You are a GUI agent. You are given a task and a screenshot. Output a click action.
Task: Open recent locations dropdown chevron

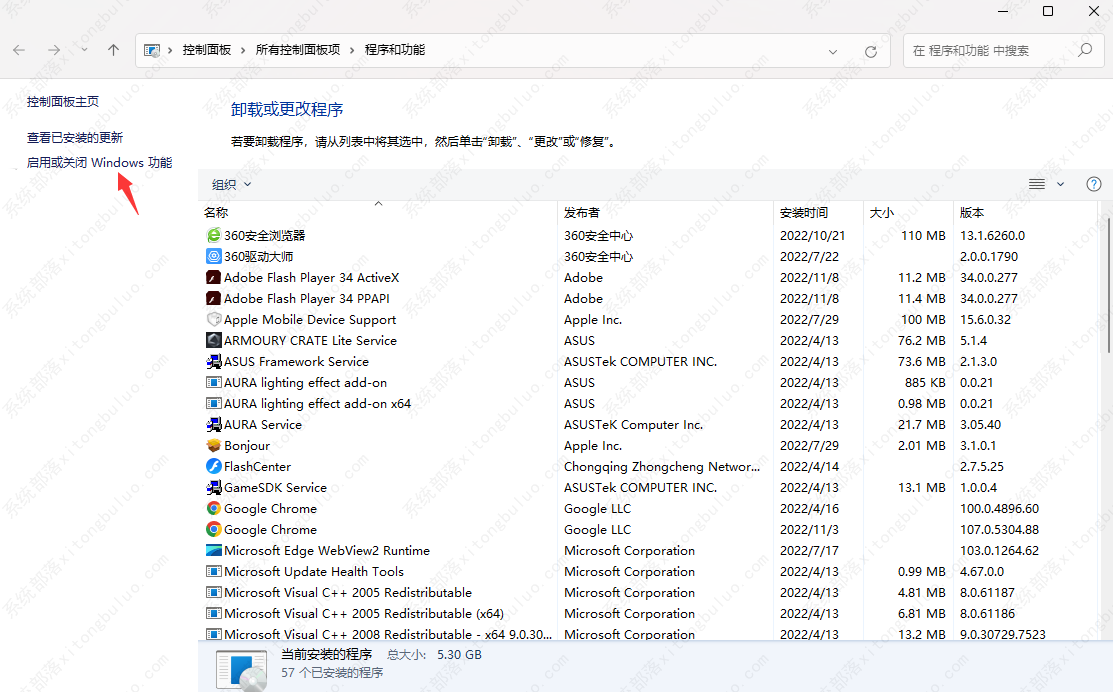point(84,50)
